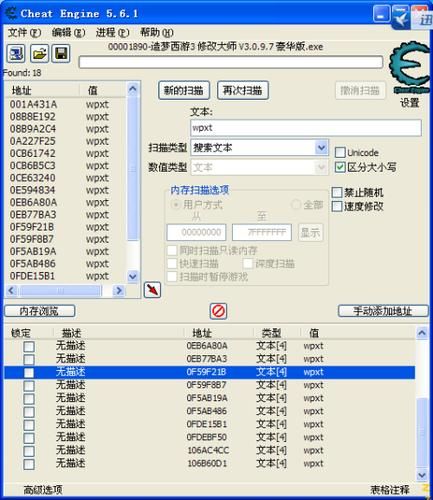This screenshot has width=433, height=500.
Task: Click the open folder load icon
Action: pos(39,53)
